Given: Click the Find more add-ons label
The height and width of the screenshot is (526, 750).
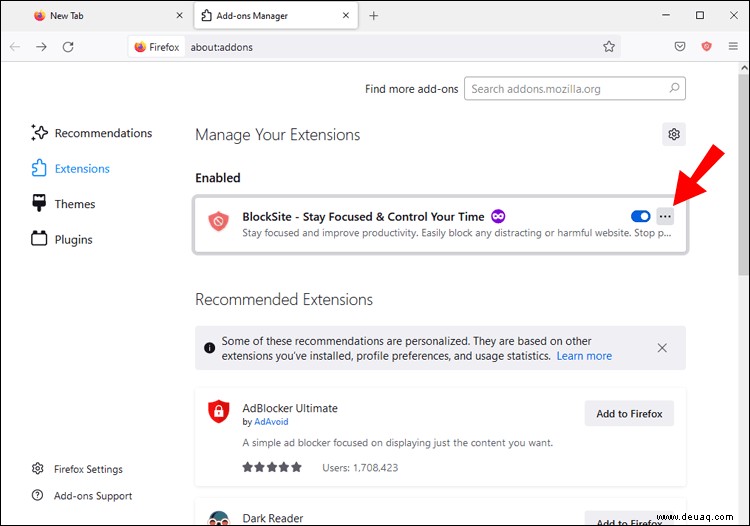Looking at the screenshot, I should (x=411, y=89).
